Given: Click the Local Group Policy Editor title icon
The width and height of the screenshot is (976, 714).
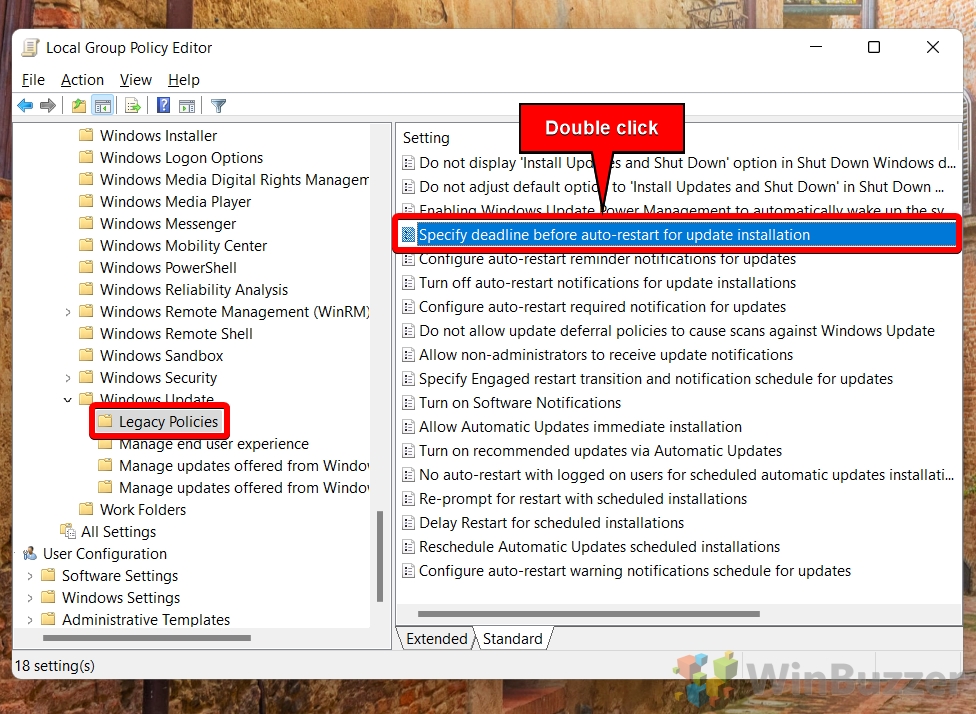Looking at the screenshot, I should tap(30, 48).
